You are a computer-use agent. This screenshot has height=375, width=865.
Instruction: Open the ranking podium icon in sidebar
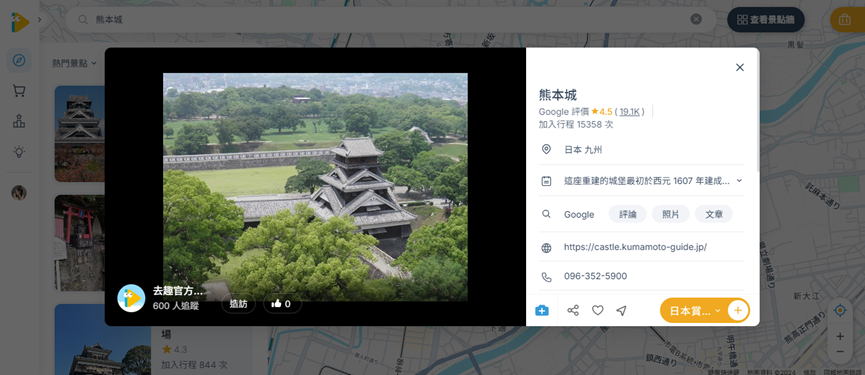pos(19,121)
